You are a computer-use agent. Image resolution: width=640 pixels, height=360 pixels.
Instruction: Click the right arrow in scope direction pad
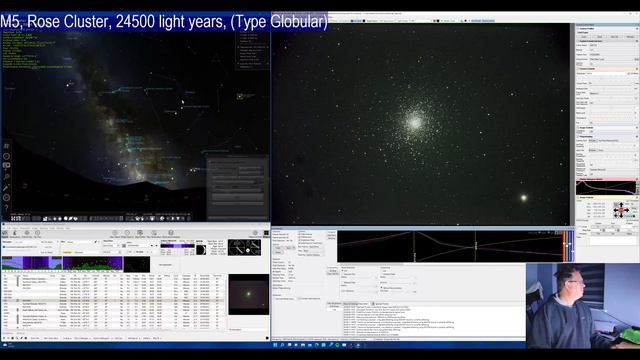627,210
